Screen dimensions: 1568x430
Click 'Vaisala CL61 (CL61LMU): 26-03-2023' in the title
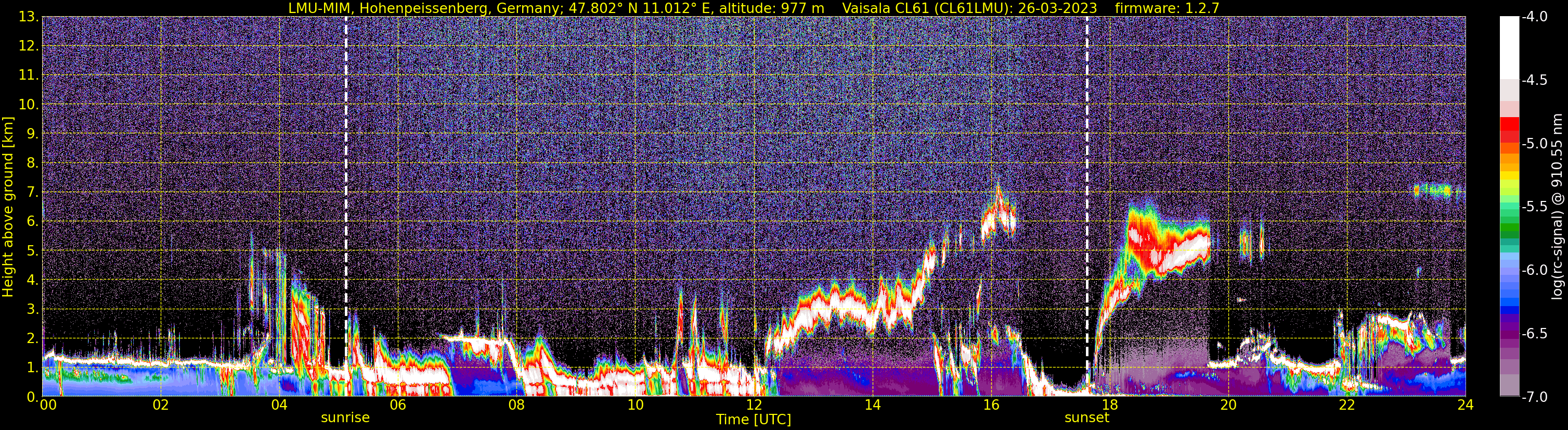(x=969, y=8)
